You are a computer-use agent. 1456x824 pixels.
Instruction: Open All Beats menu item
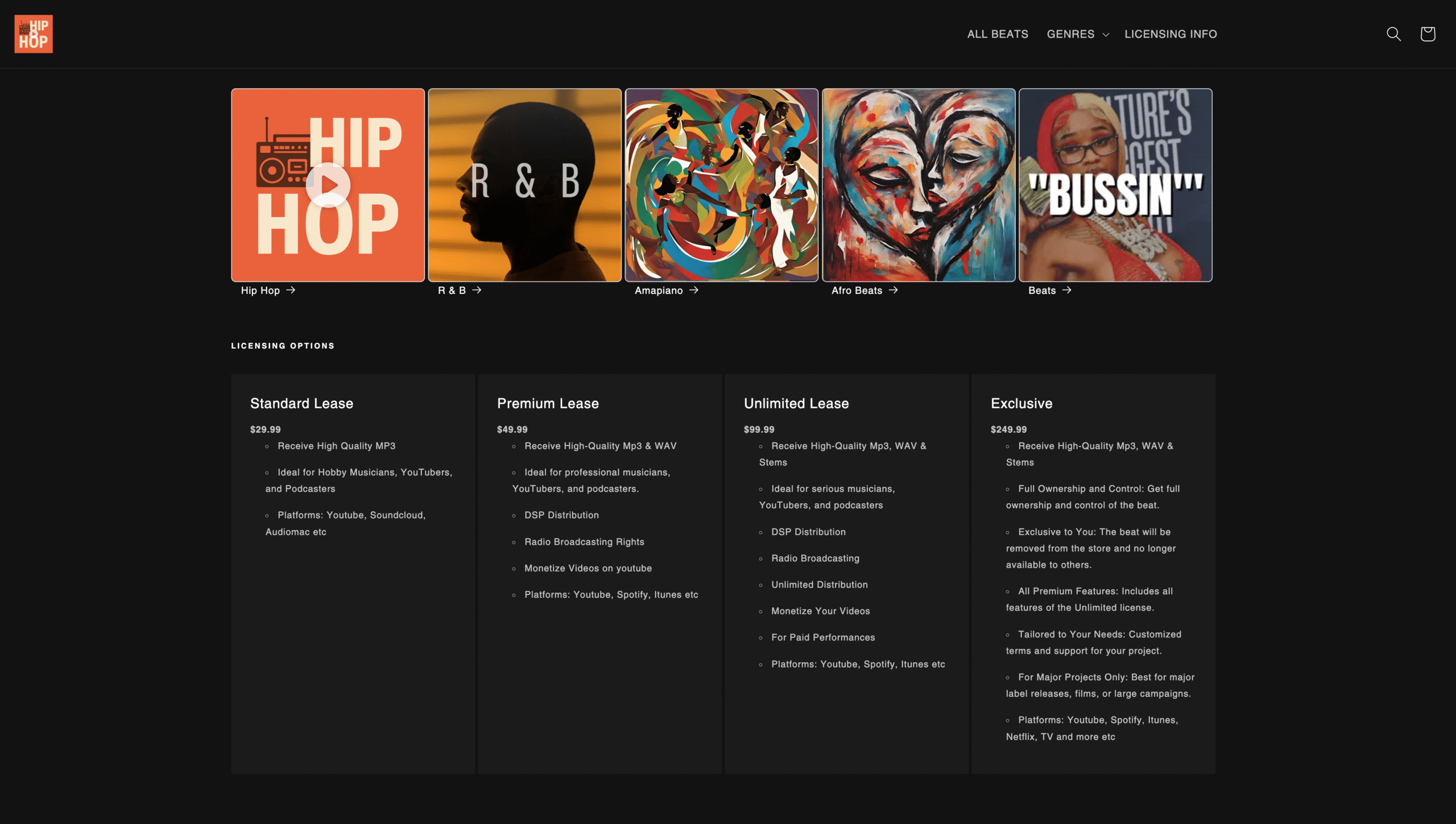pos(998,34)
